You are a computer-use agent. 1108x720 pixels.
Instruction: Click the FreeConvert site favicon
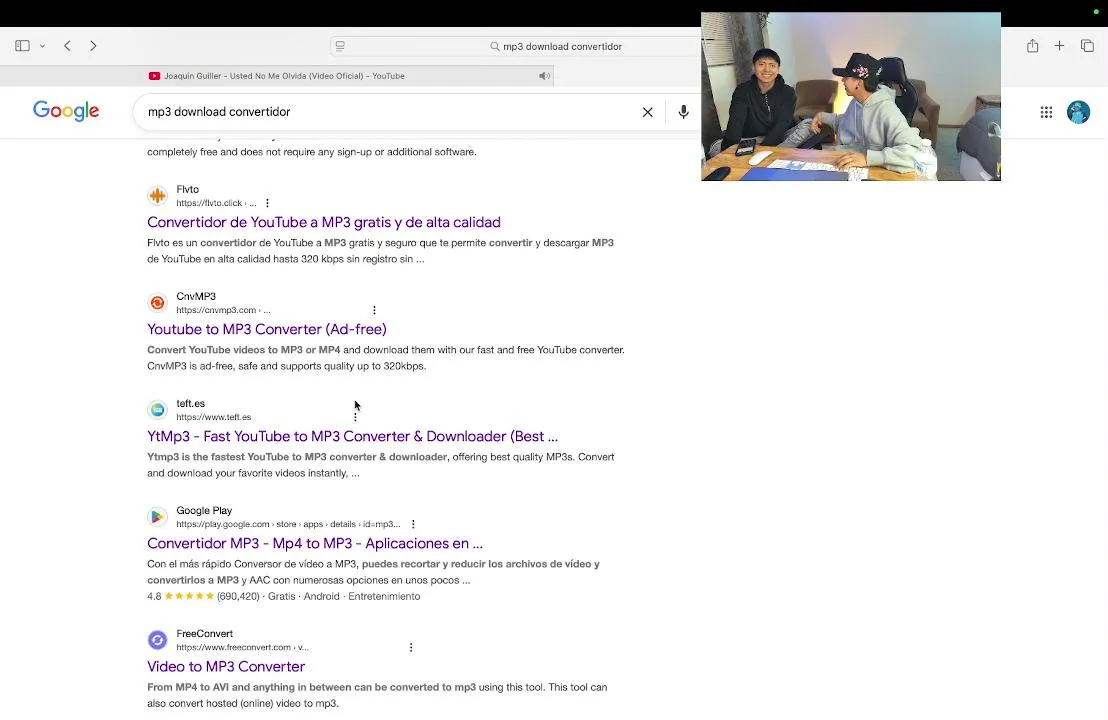tap(158, 640)
